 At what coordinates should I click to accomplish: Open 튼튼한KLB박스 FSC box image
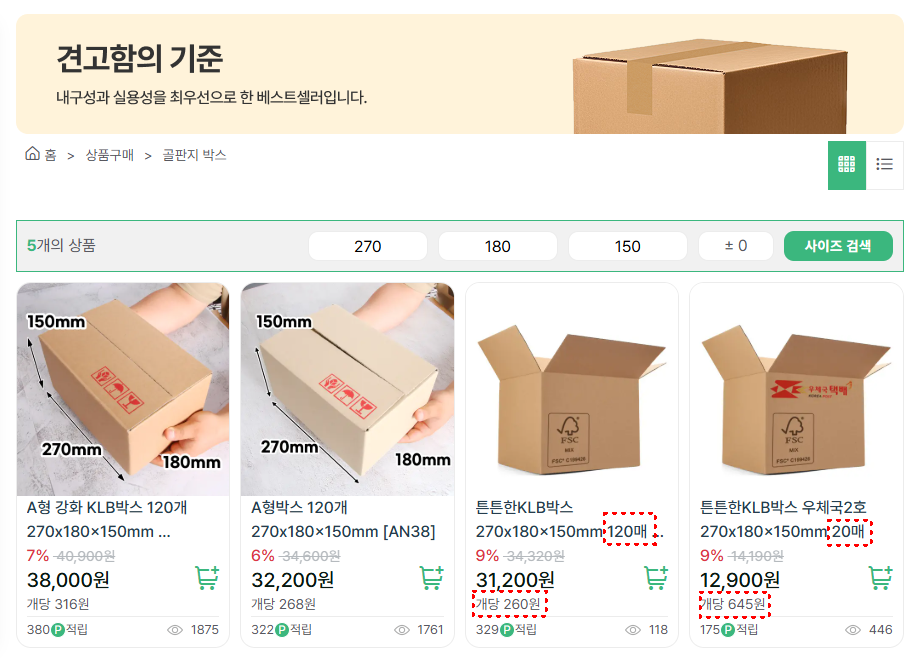572,389
